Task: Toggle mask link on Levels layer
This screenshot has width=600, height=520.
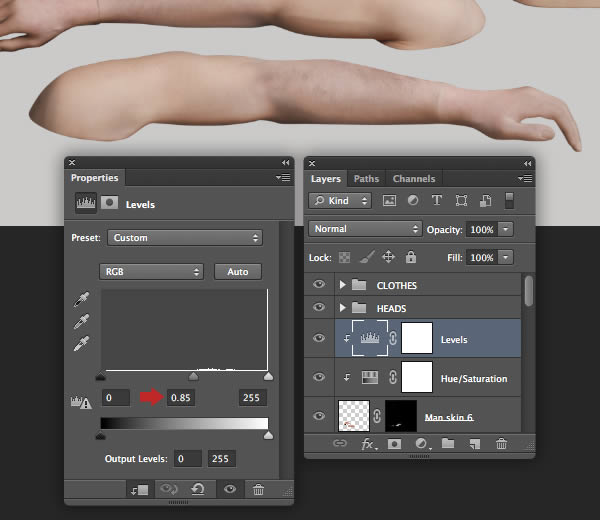Action: tap(393, 338)
